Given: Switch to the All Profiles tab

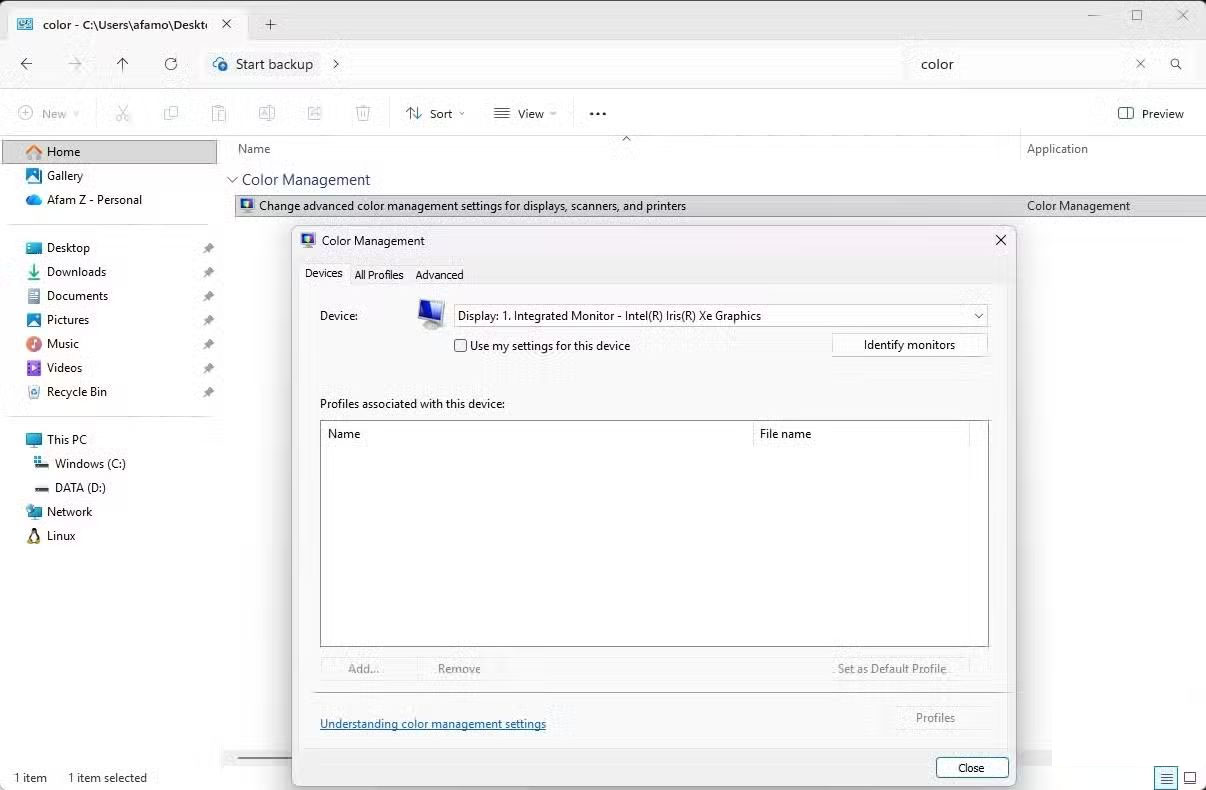Looking at the screenshot, I should click(379, 275).
